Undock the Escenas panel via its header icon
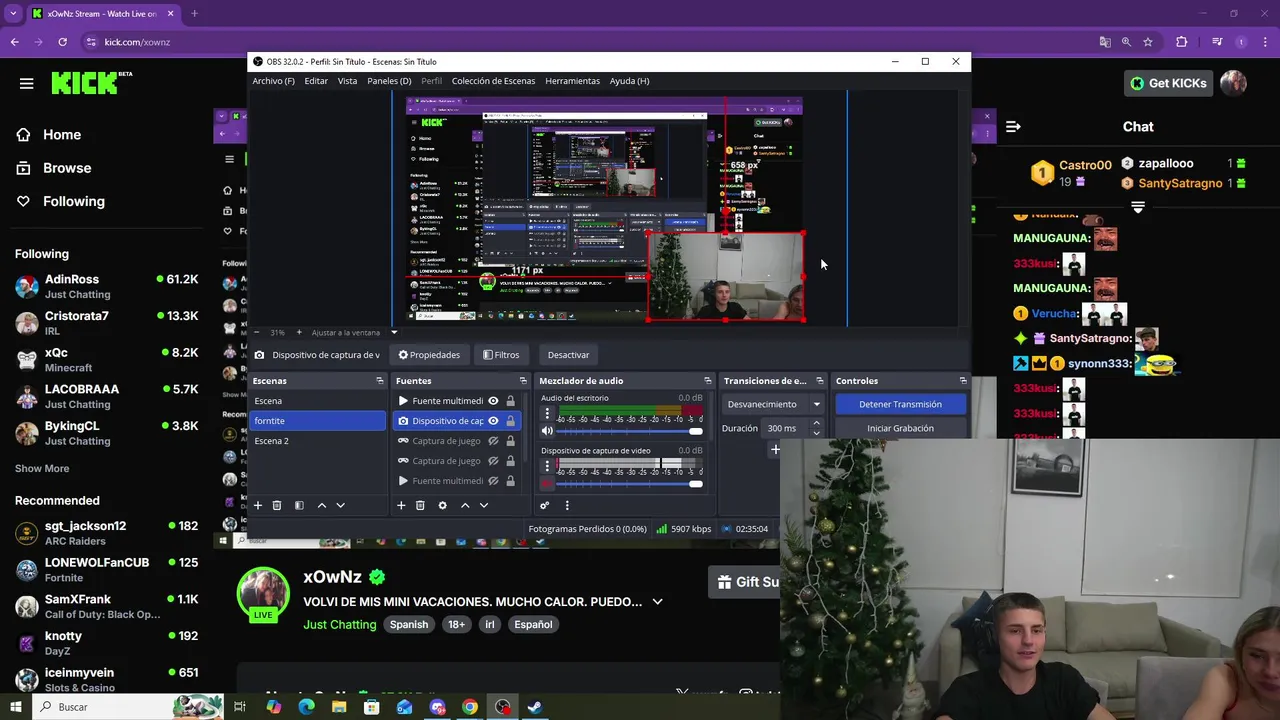This screenshot has width=1280, height=720. [x=379, y=381]
